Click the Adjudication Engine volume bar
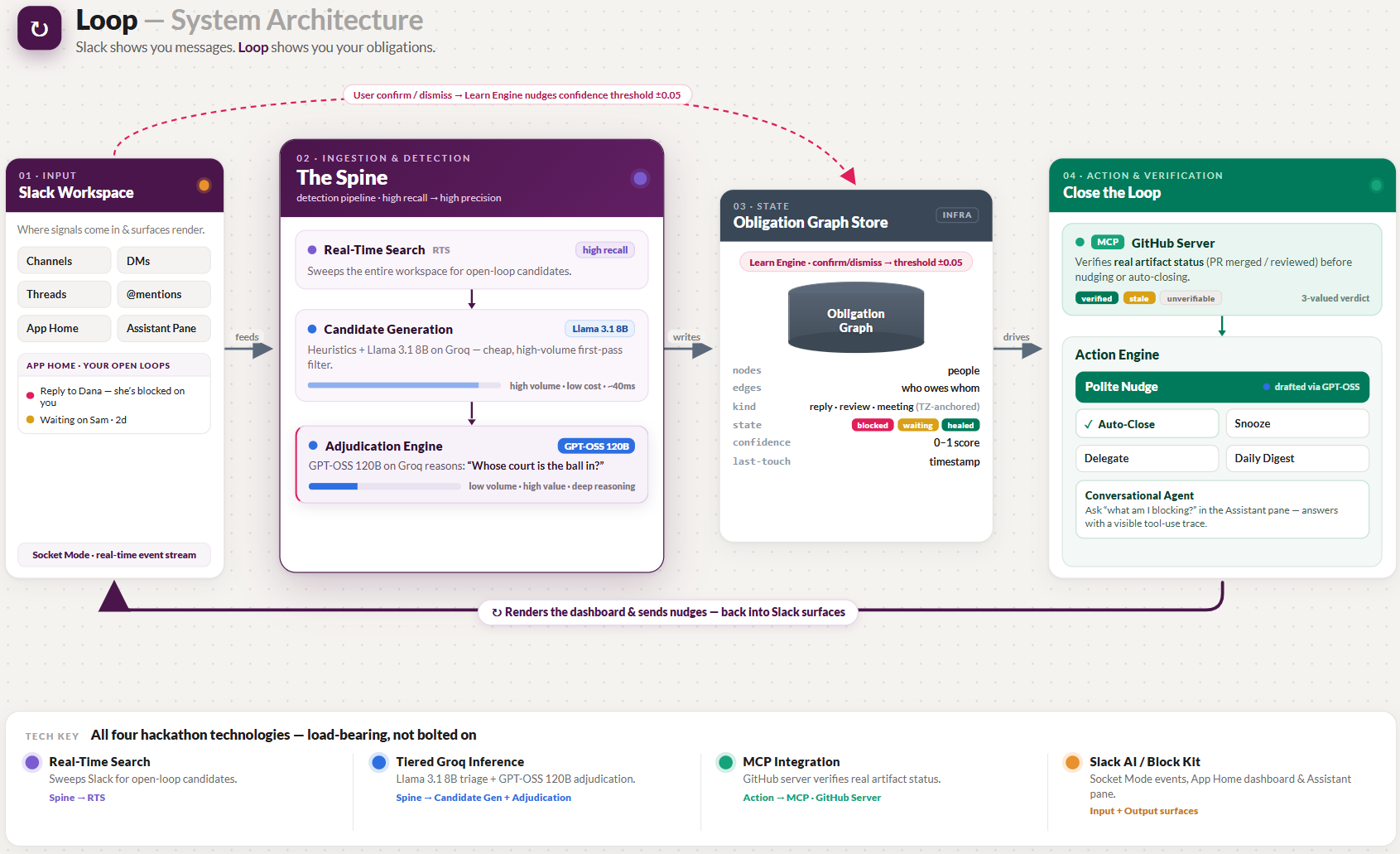 [x=385, y=486]
